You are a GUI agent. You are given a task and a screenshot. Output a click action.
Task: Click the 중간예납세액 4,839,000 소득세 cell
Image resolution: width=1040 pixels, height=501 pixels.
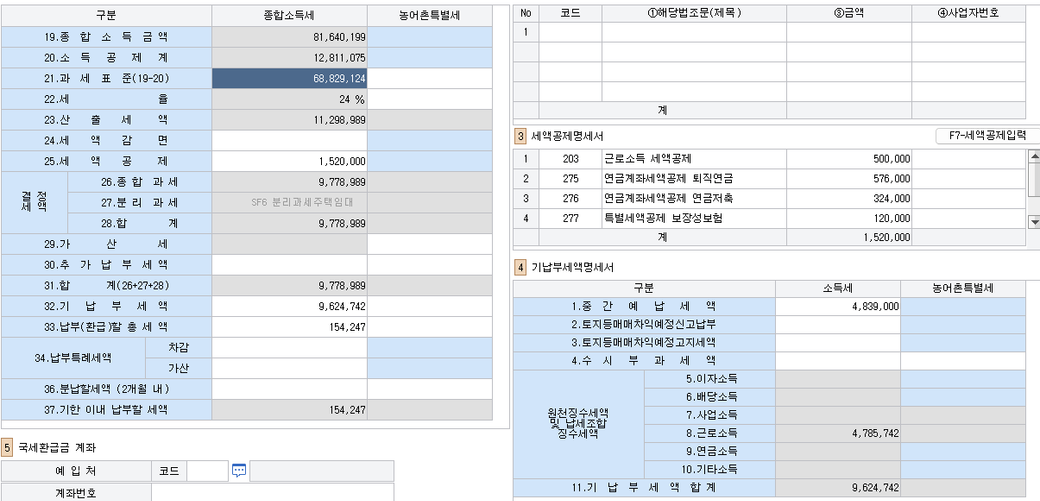[x=838, y=306]
